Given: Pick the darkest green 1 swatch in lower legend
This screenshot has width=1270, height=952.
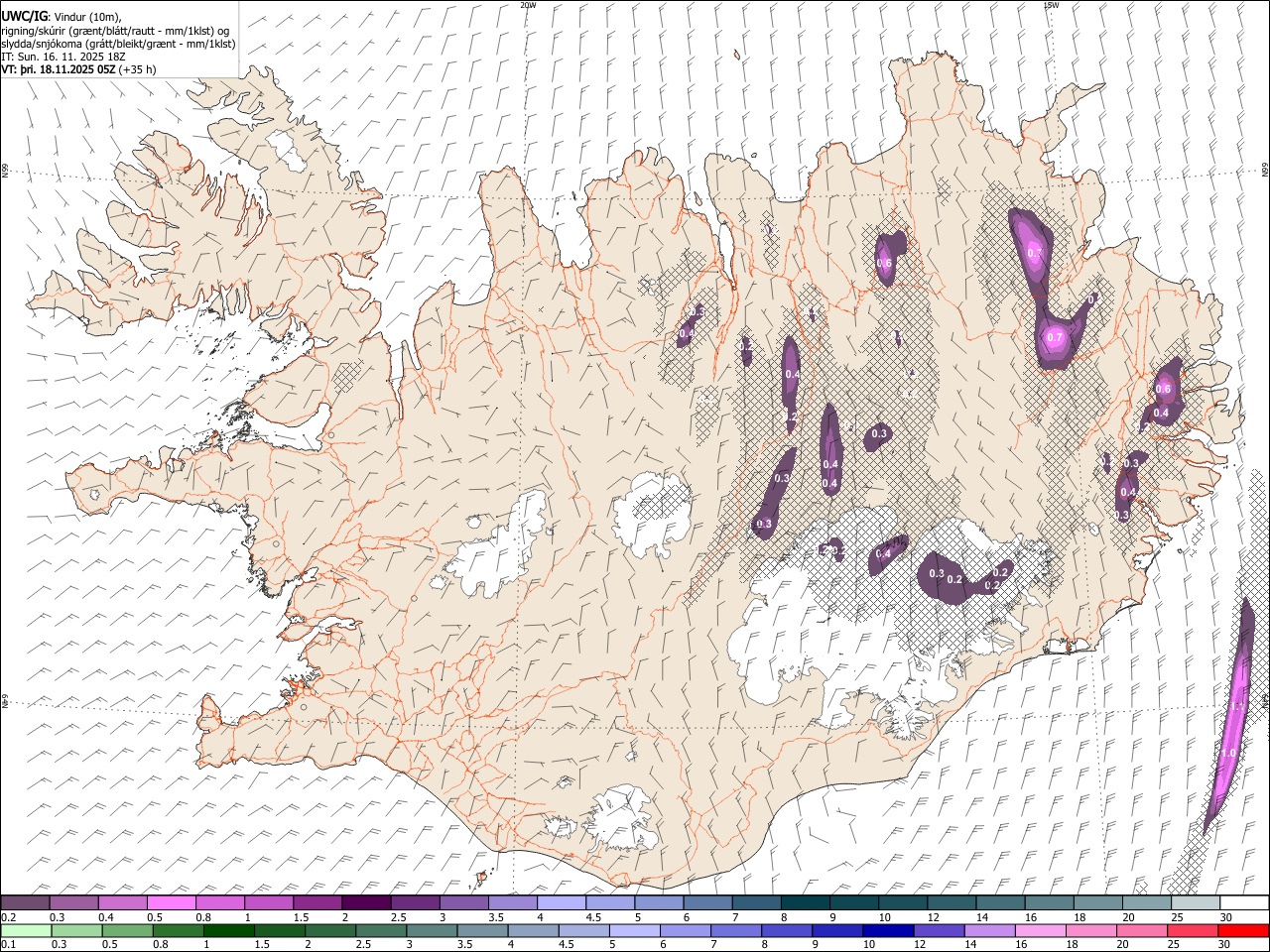Looking at the screenshot, I should (x=229, y=930).
